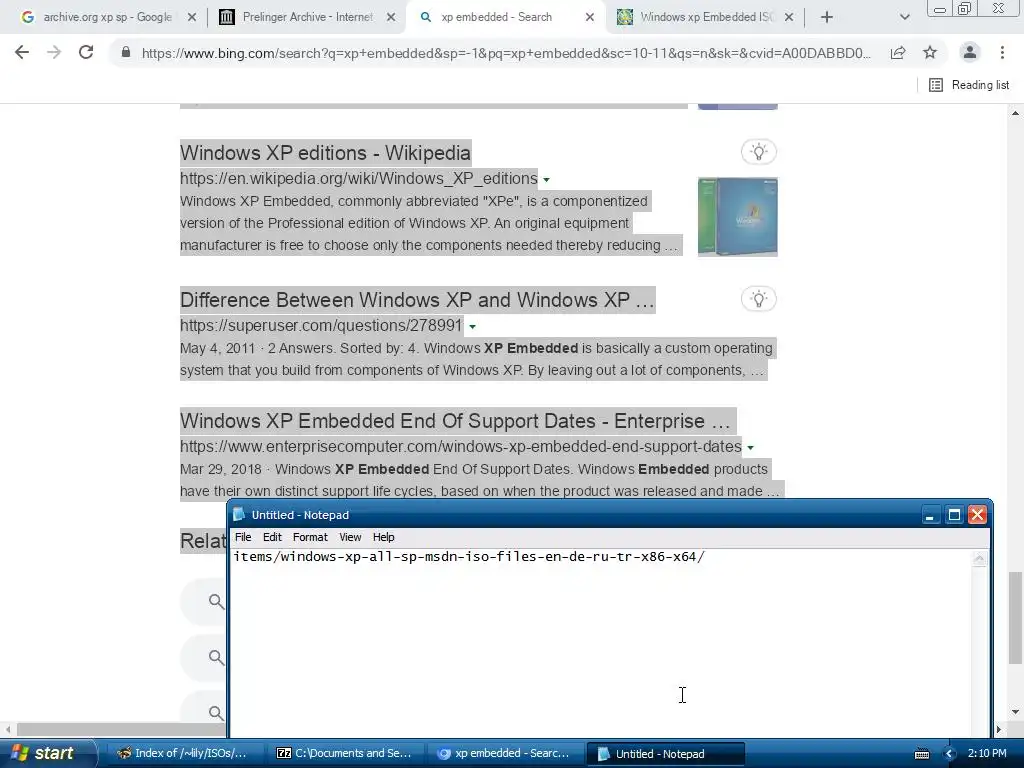Click Untitled - Notepad taskbar button
Screen dimensions: 1024x768
click(665, 753)
